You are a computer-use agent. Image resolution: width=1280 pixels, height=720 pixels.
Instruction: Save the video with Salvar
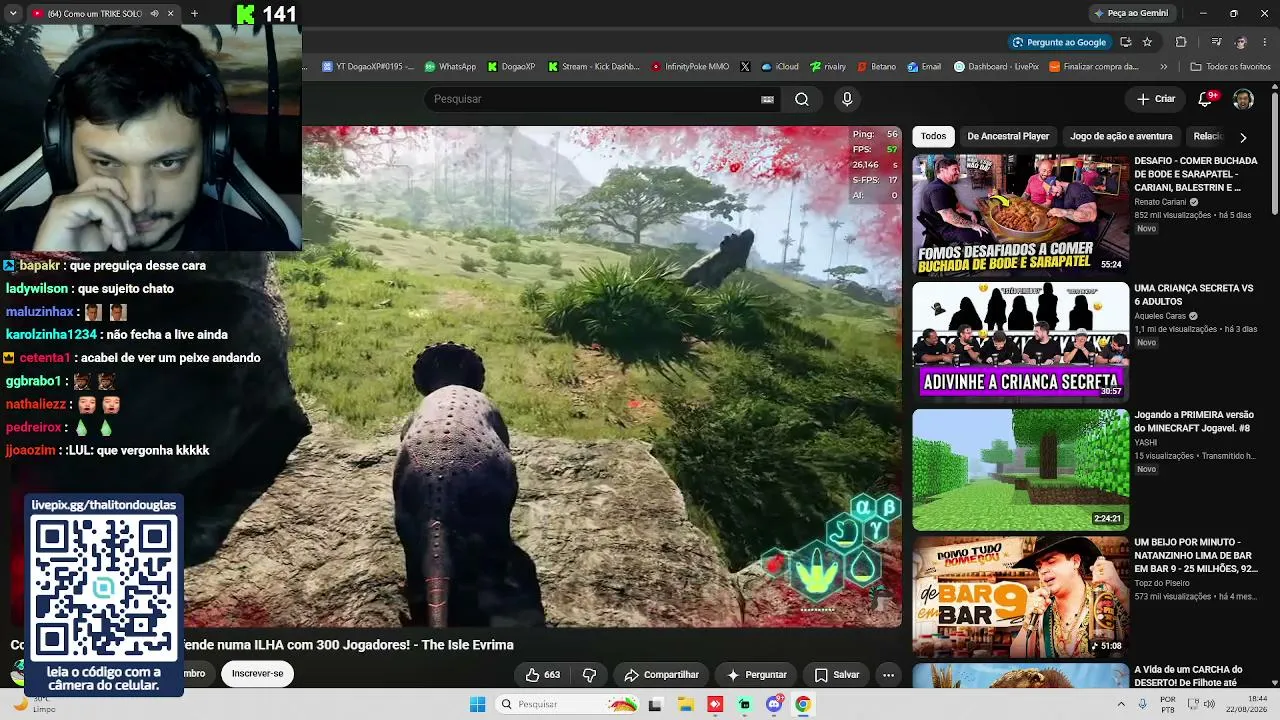click(837, 675)
